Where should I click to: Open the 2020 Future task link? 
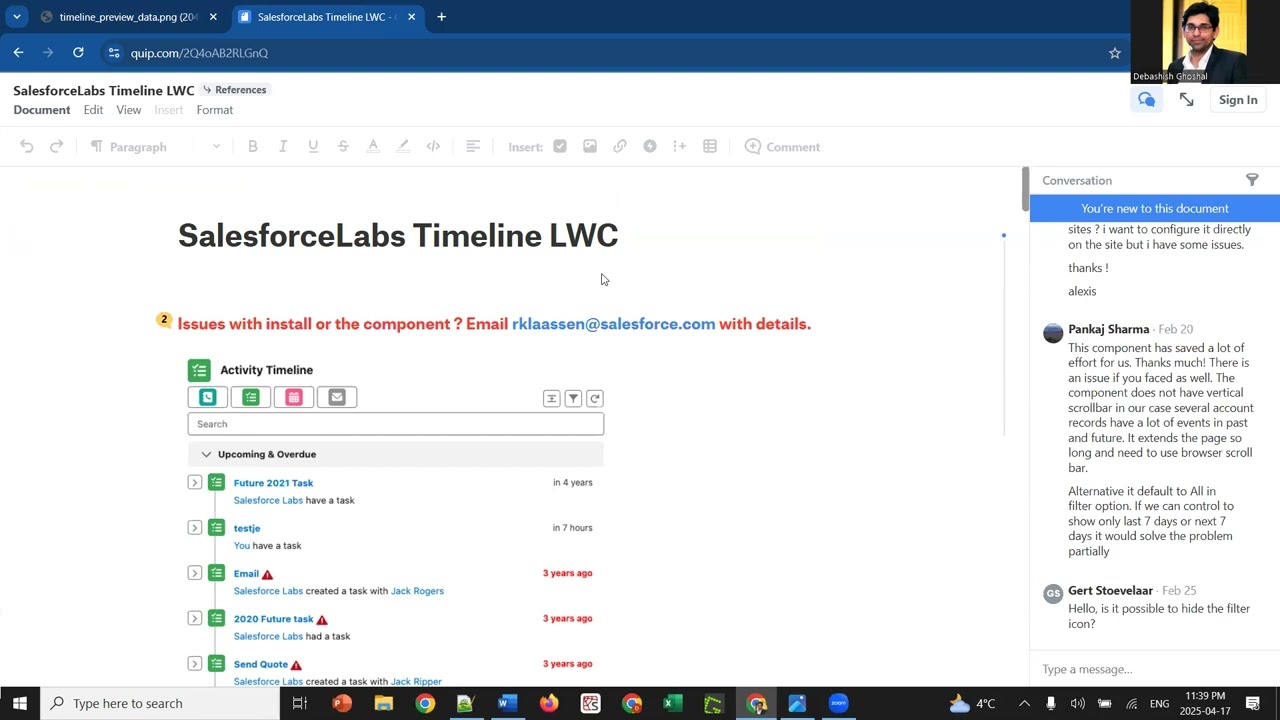[274, 619]
